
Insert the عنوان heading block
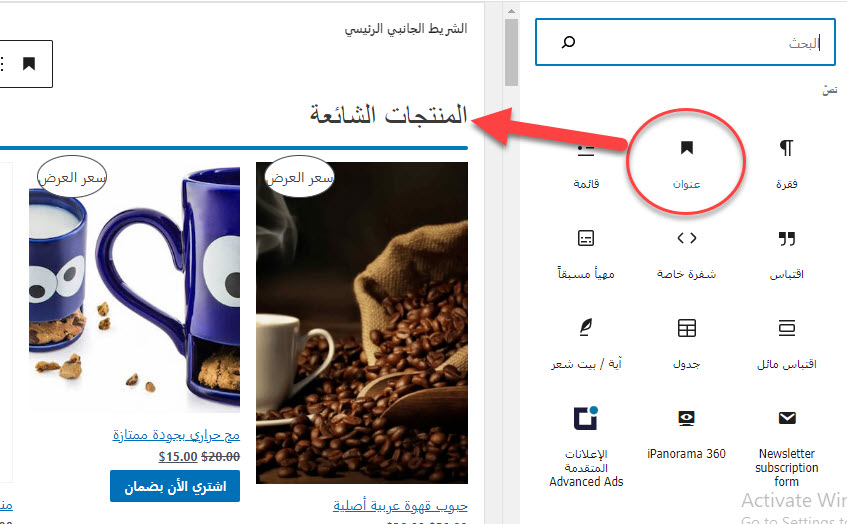coord(686,164)
